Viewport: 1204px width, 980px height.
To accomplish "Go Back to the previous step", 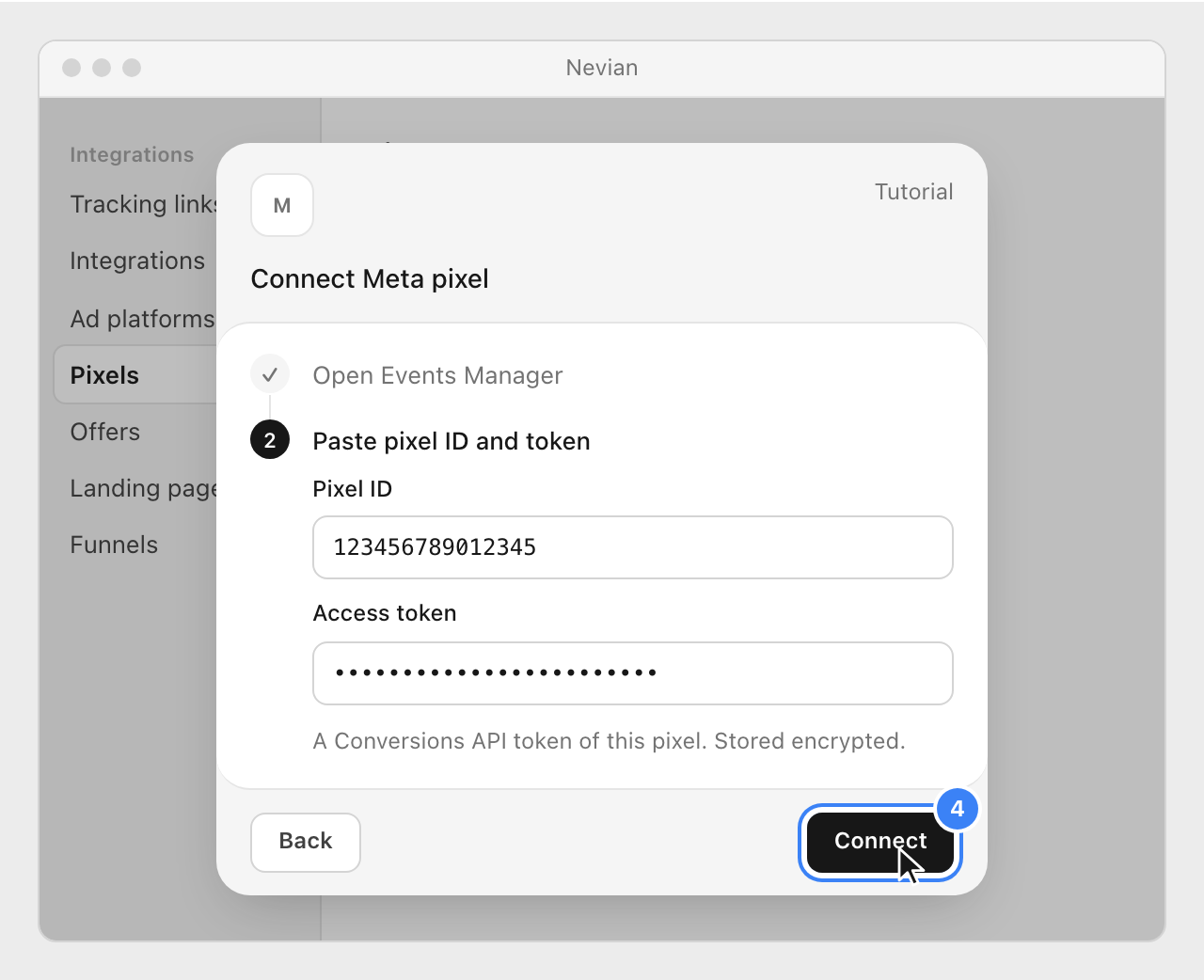I will pos(306,842).
